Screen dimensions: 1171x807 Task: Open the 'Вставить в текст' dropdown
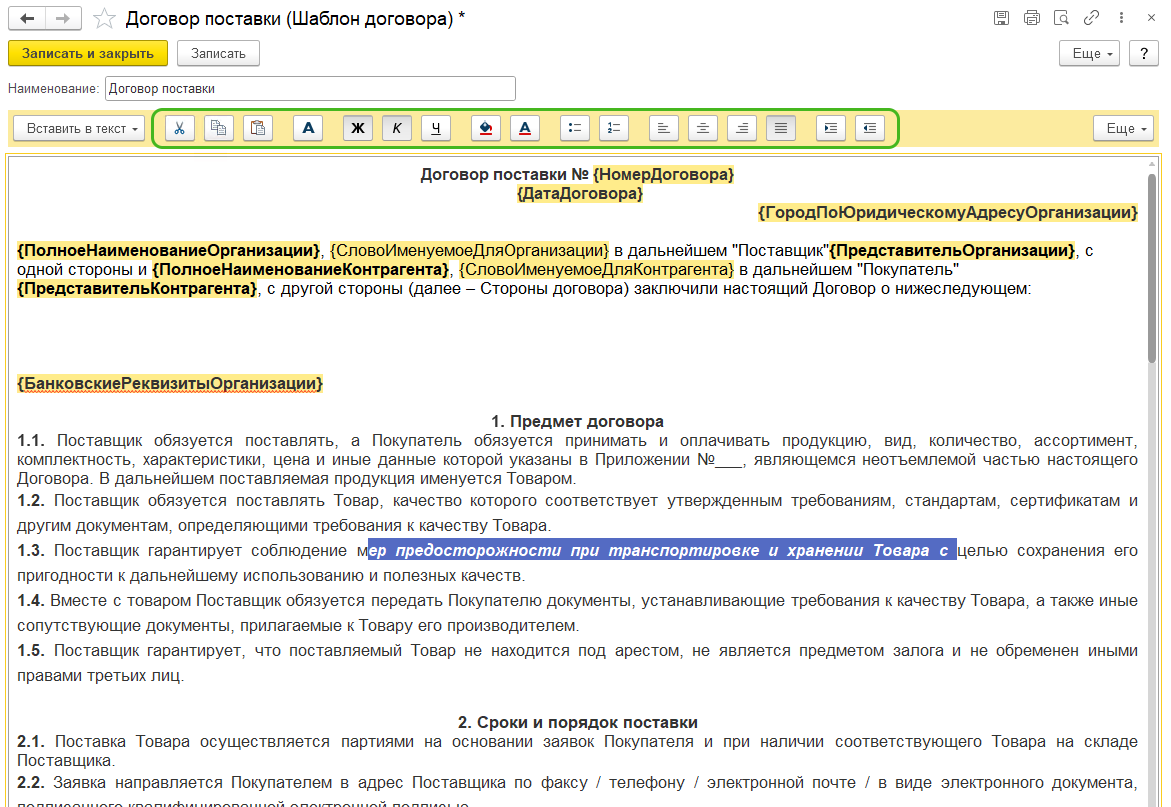79,128
